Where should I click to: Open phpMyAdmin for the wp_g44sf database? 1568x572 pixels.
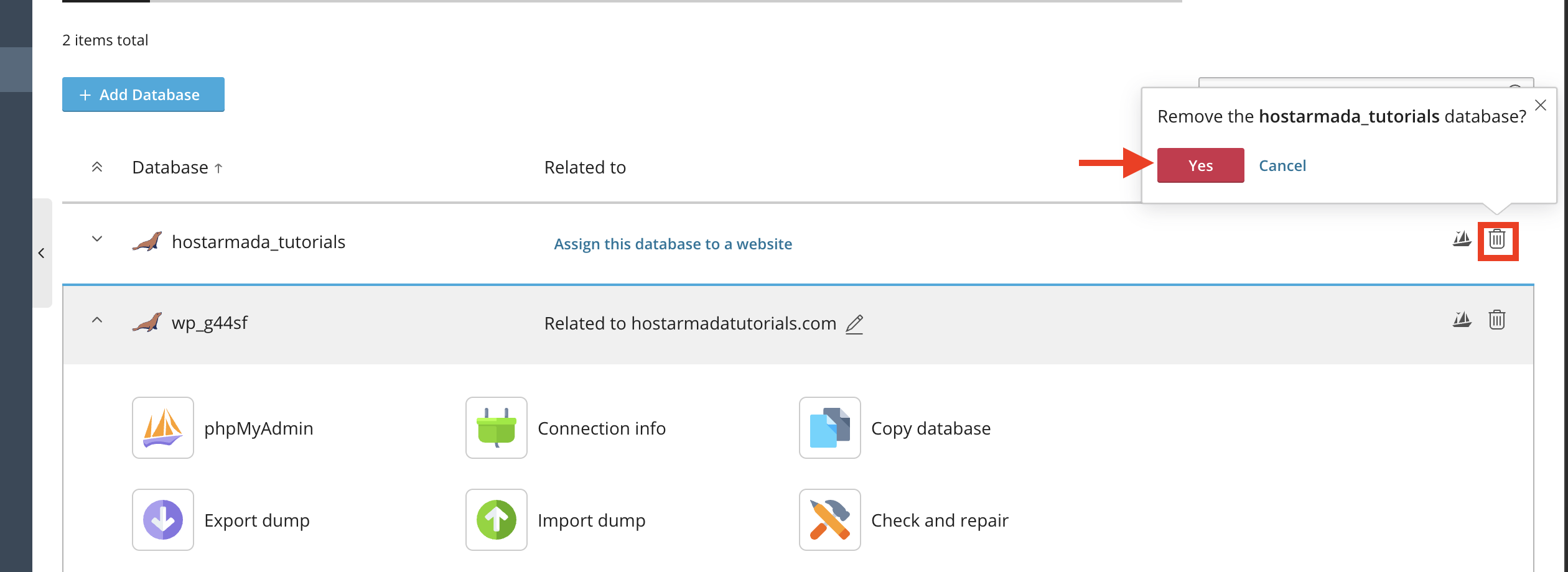pos(162,428)
